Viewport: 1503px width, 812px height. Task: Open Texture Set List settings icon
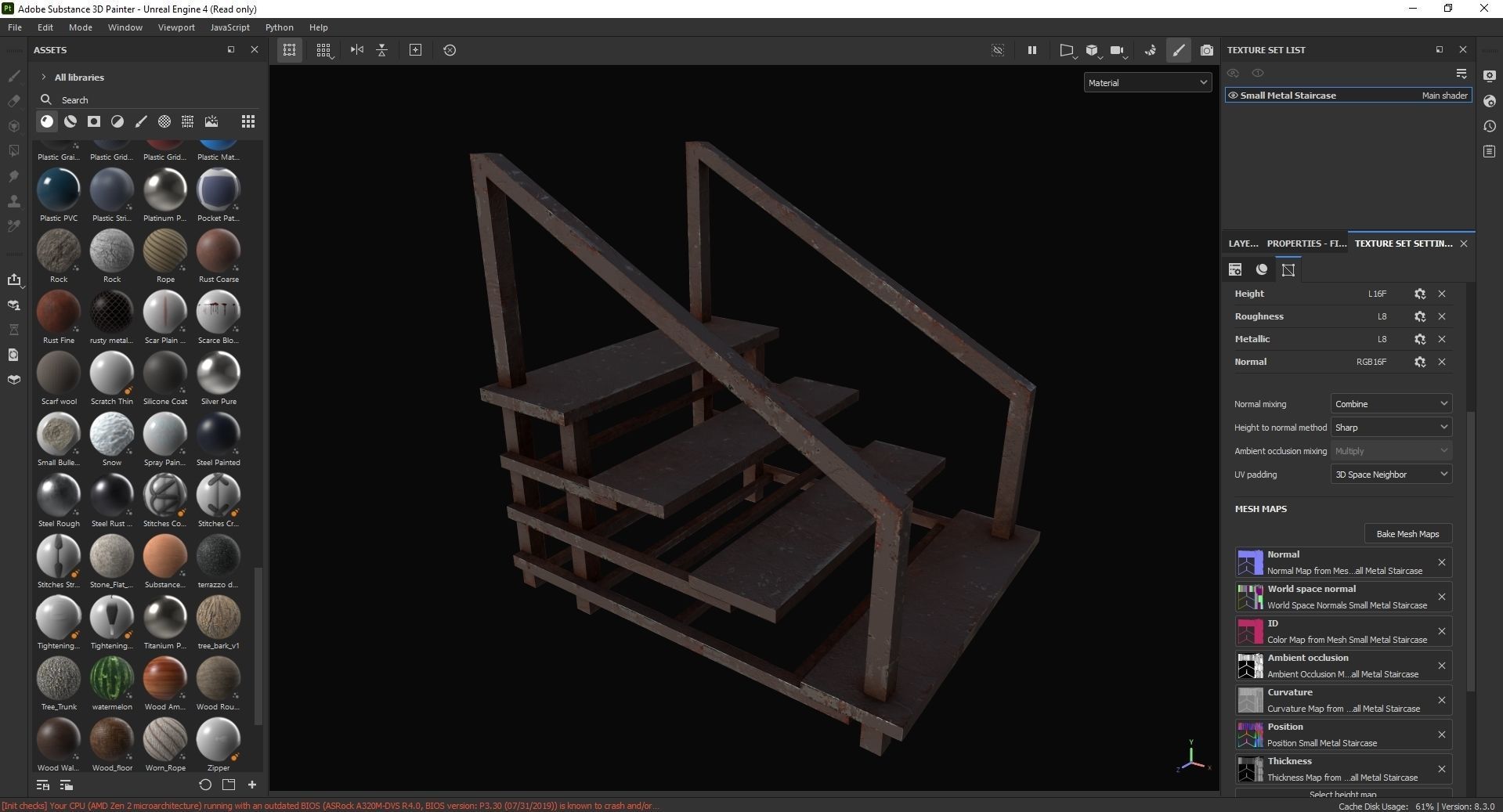1461,73
